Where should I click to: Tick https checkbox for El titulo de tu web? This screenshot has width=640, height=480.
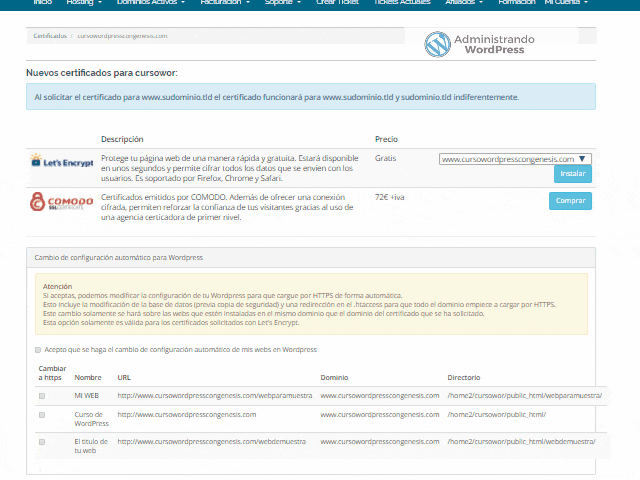click(x=42, y=442)
